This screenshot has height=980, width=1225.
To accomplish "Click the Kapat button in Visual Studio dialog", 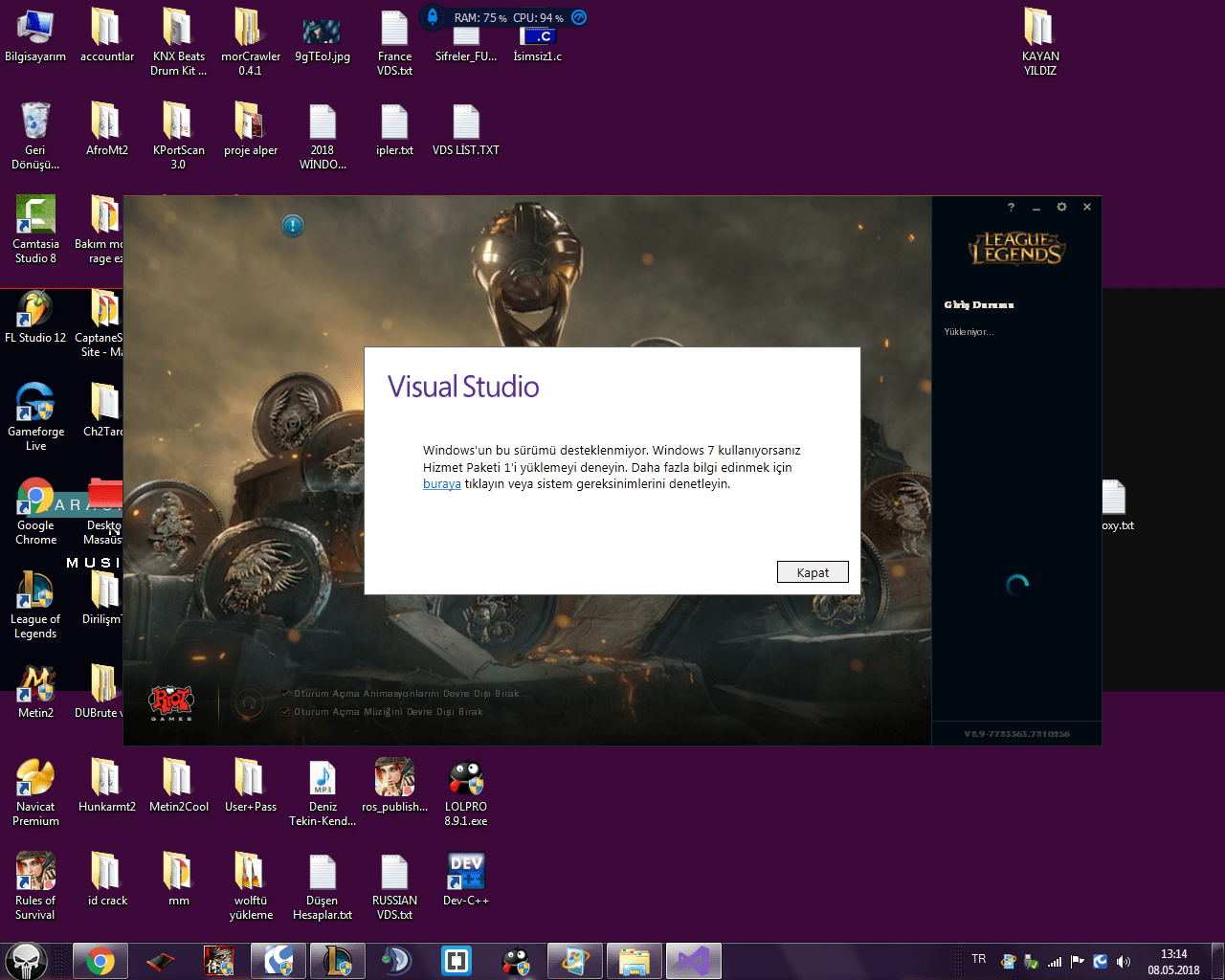I will click(813, 572).
